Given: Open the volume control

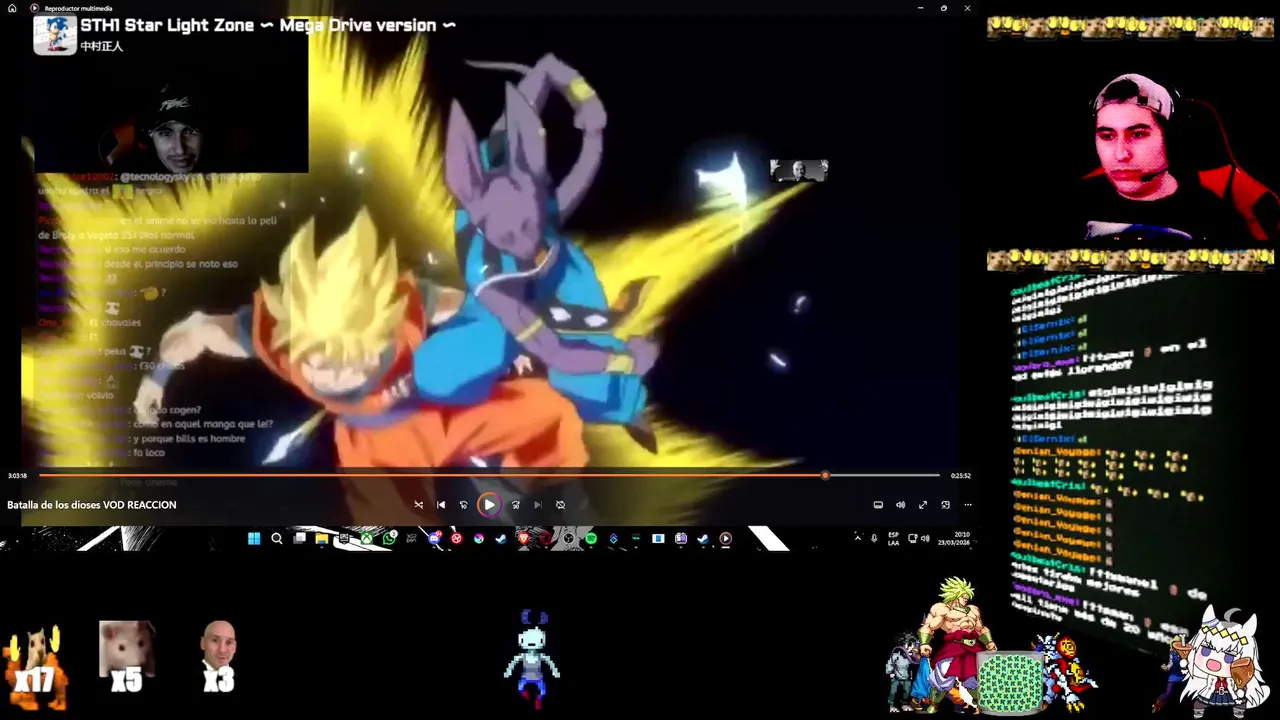Looking at the screenshot, I should click(x=900, y=505).
